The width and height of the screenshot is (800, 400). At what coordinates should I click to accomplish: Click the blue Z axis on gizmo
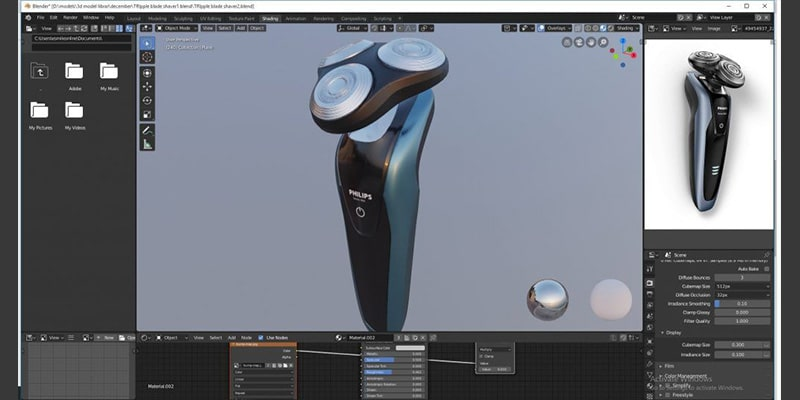[623, 41]
